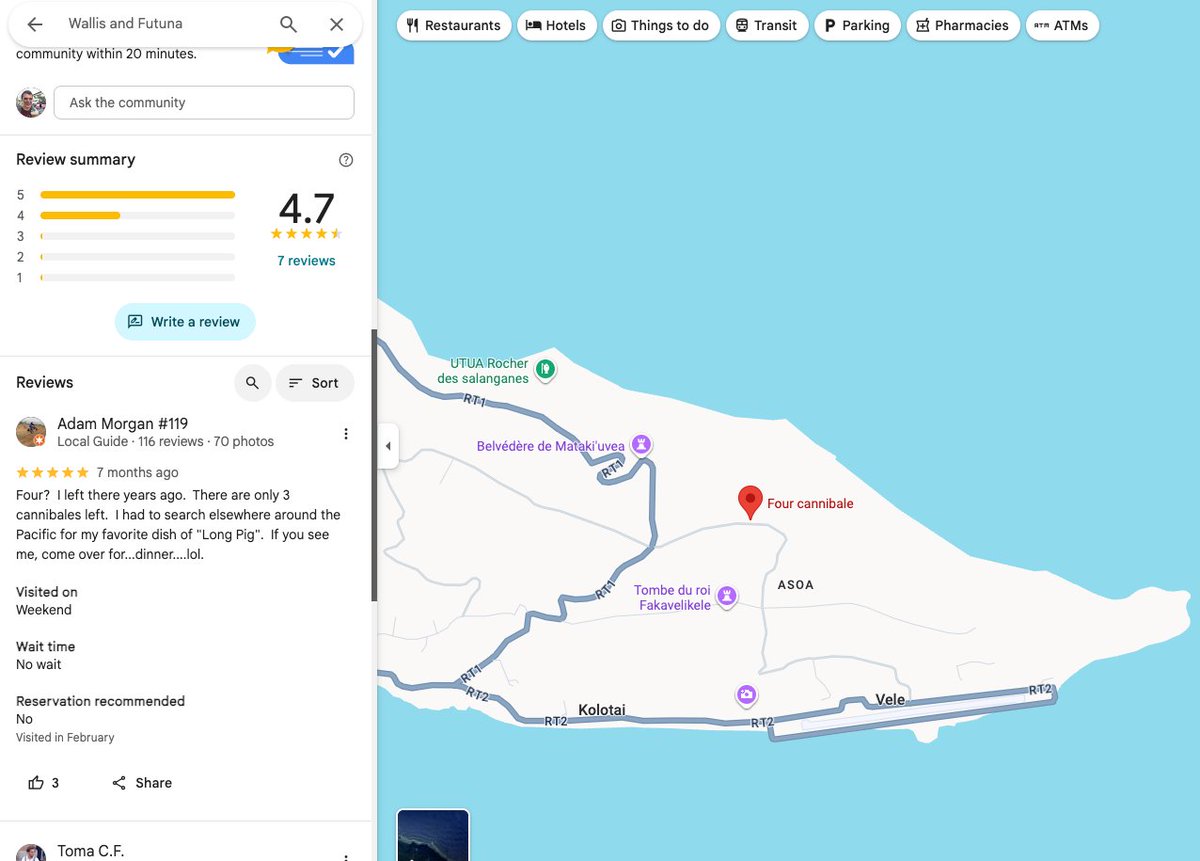This screenshot has width=1200, height=861.
Task: Click the purple camera marker near Kolotai
Action: coord(746,695)
